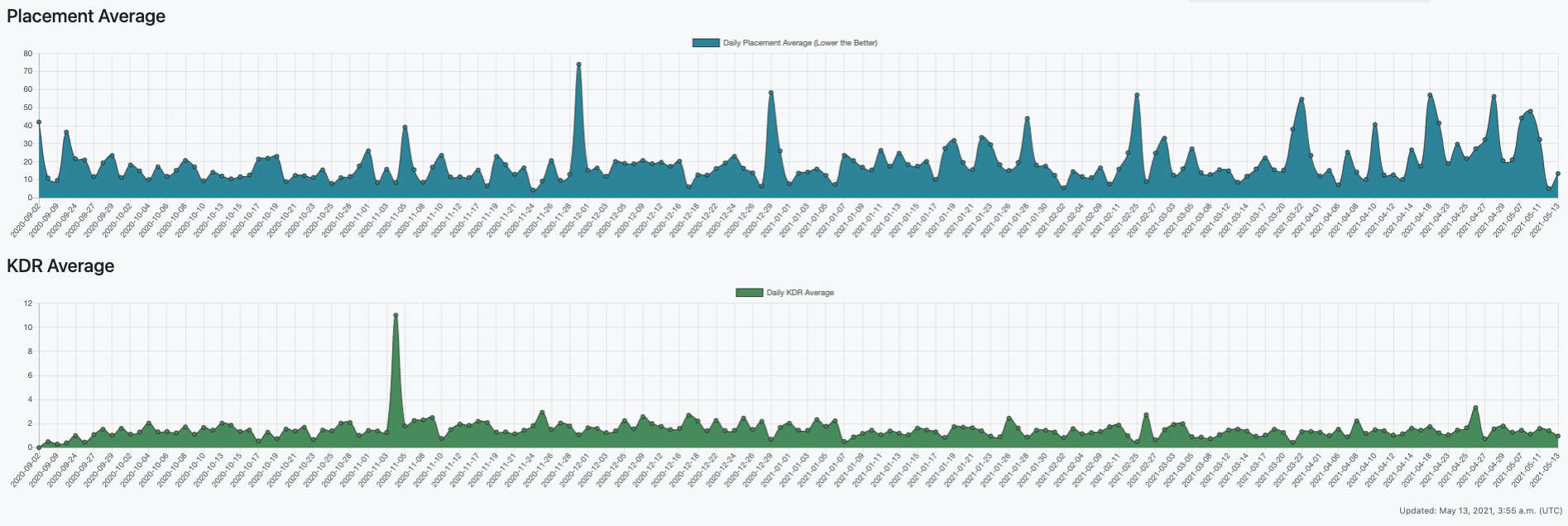Select placement peak near 57 in late February 2021
The height and width of the screenshot is (526, 1568).
pyautogui.click(x=1137, y=95)
